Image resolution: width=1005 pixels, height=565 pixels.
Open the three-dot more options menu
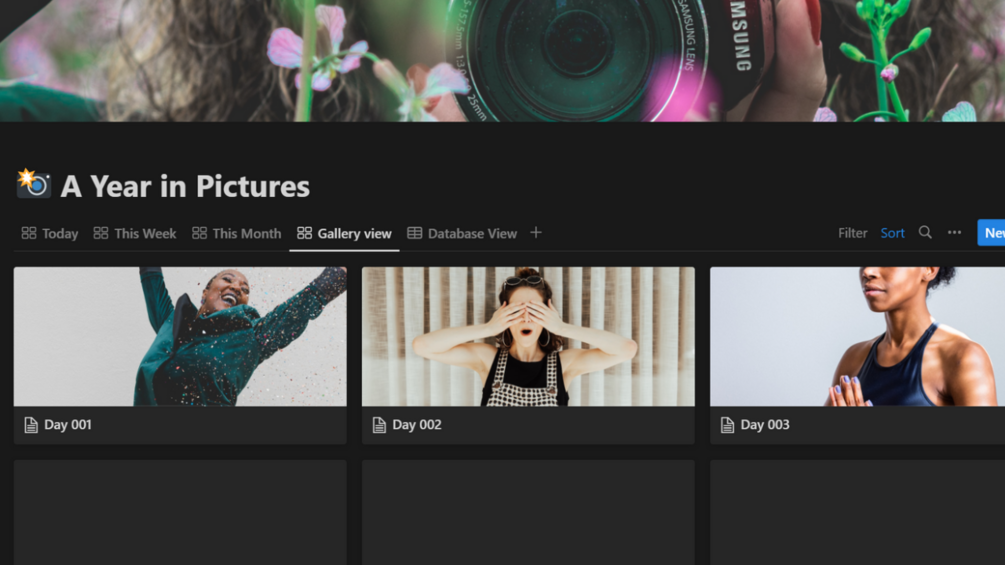pyautogui.click(x=954, y=233)
